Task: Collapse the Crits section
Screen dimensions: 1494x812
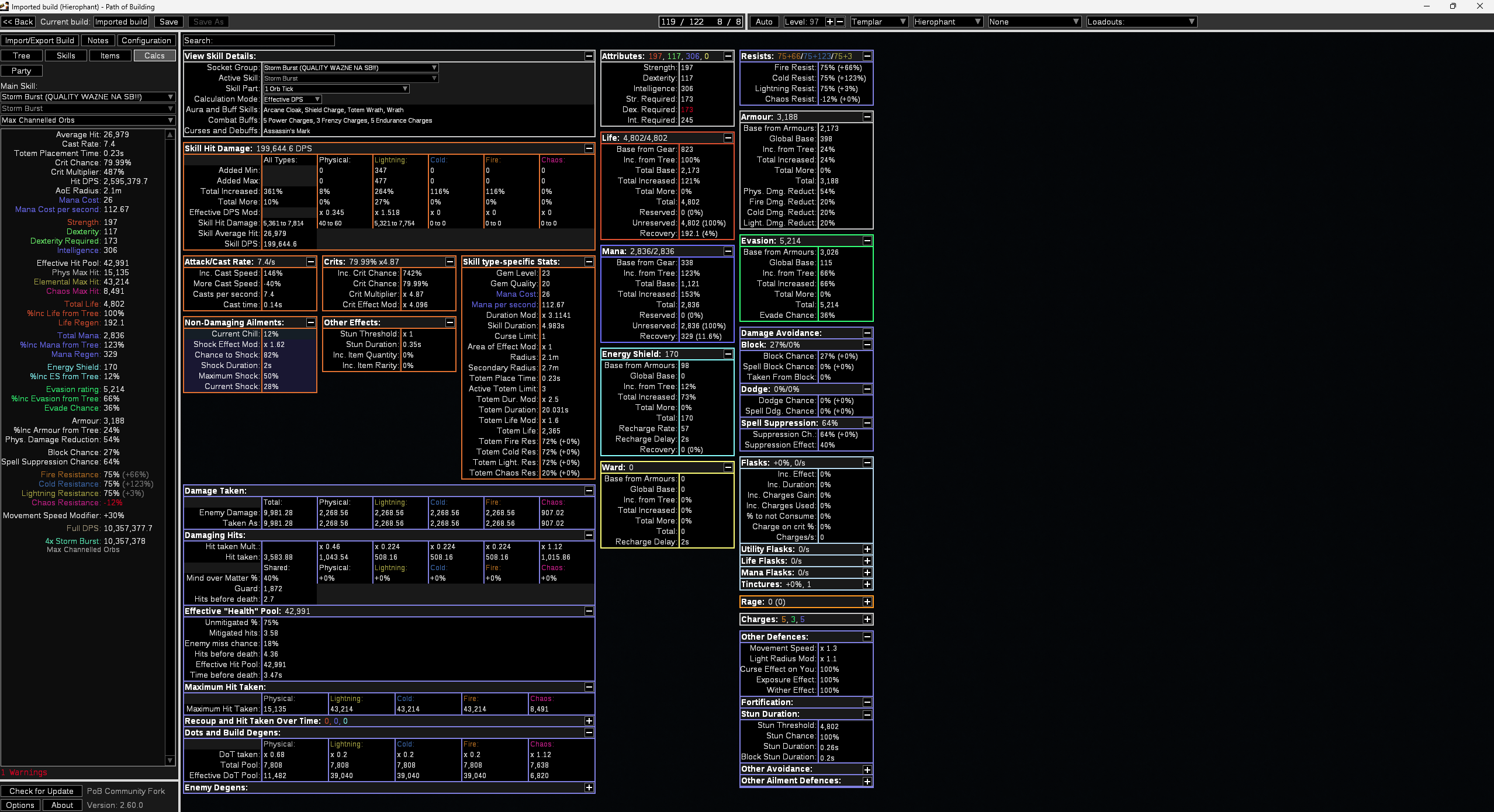Action: 449,262
